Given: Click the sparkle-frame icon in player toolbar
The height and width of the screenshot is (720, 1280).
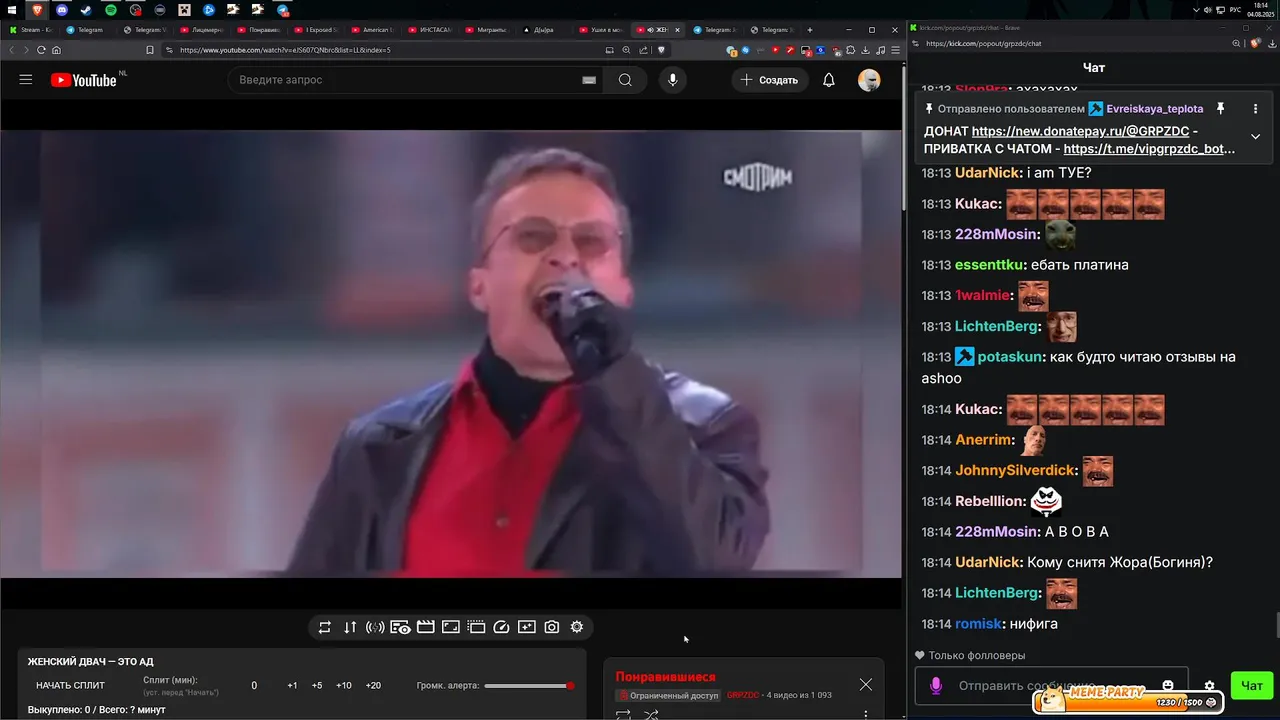Looking at the screenshot, I should 526,627.
